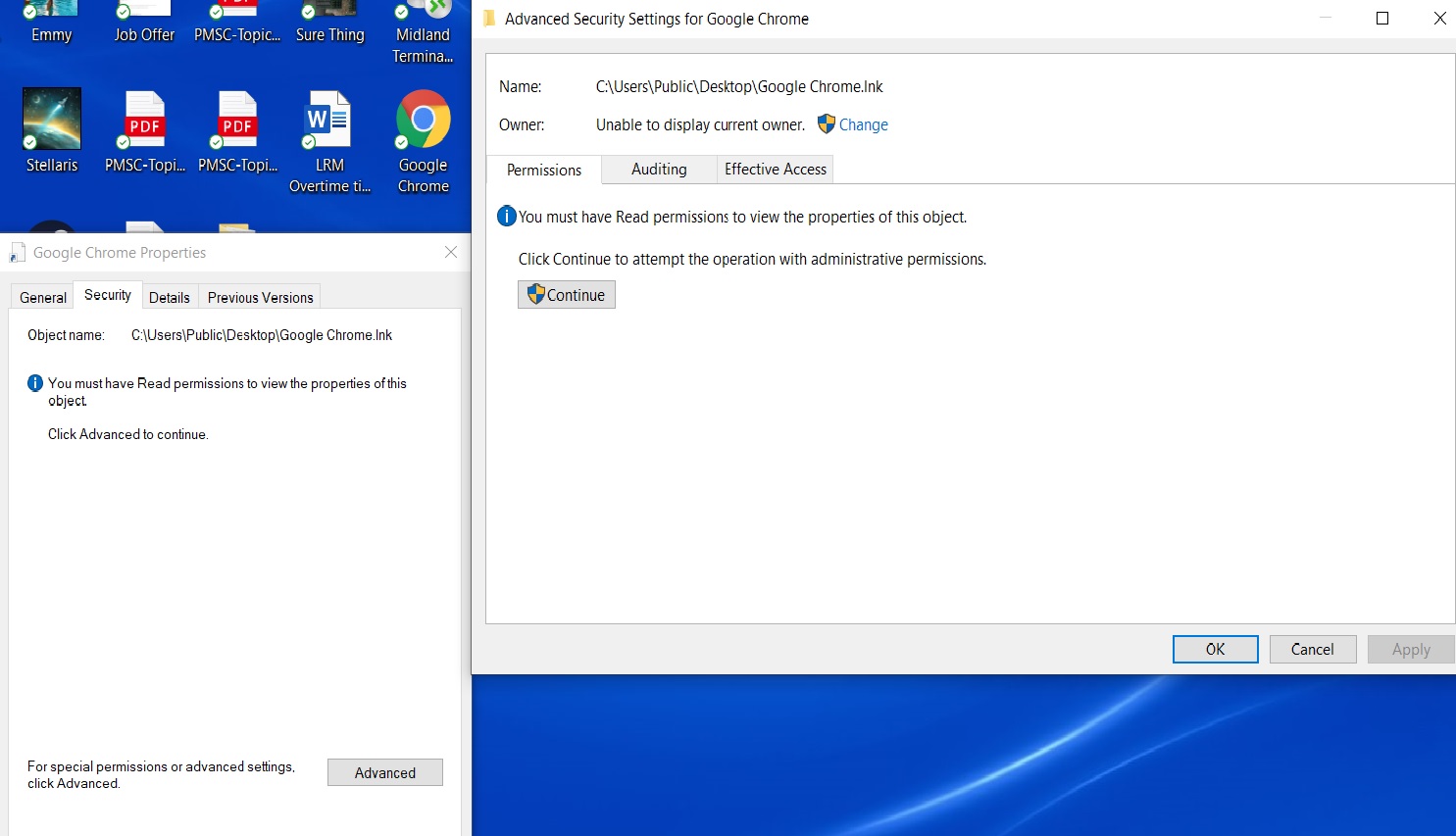Confirm with the OK button

1216,649
